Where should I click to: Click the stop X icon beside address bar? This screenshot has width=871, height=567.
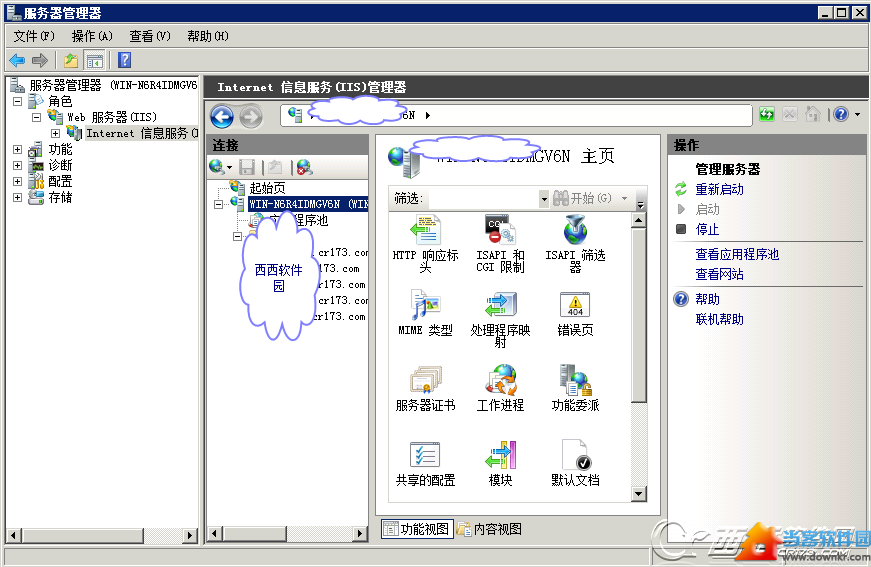(789, 114)
